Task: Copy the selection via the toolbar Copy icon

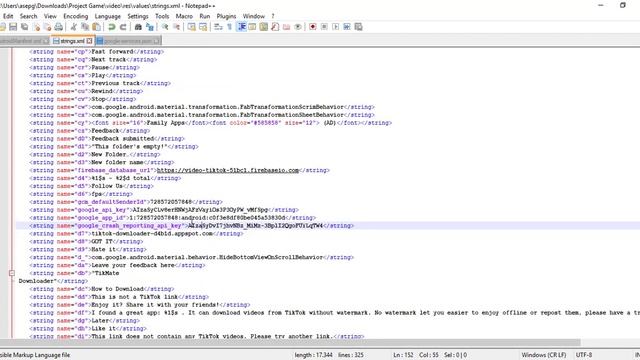Action: tap(85, 27)
